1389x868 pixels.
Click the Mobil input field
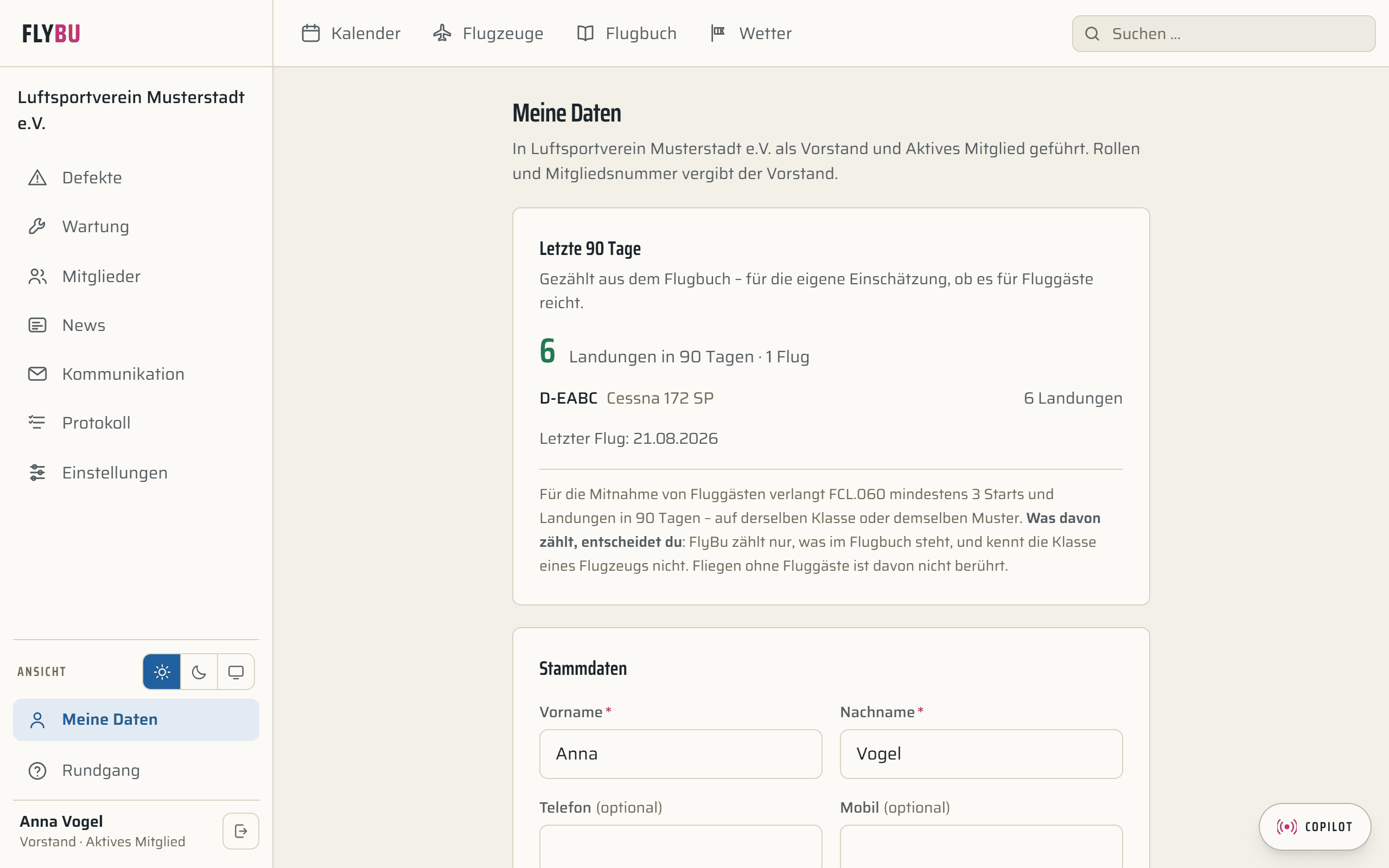[981, 847]
